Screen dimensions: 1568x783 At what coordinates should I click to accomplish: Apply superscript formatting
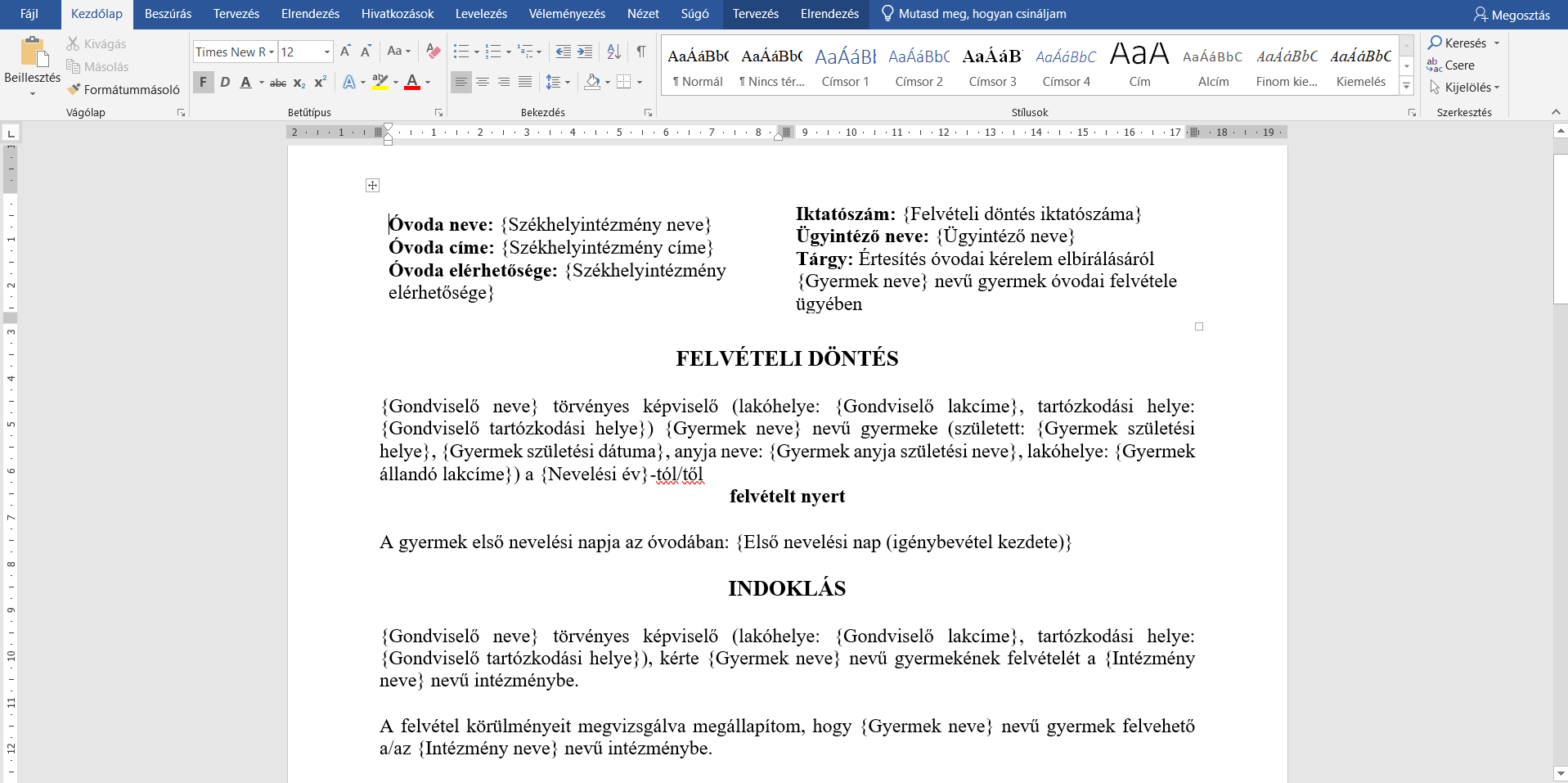click(320, 83)
